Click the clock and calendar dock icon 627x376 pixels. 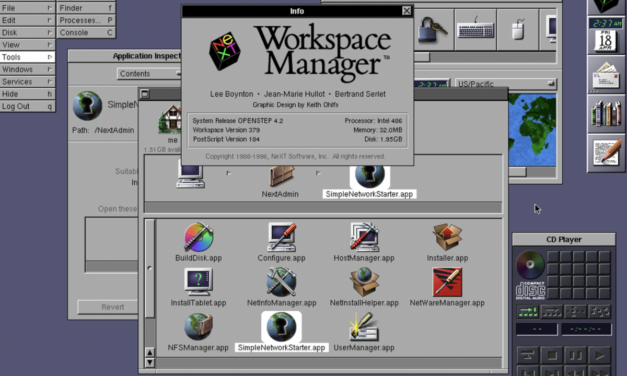pos(606,35)
